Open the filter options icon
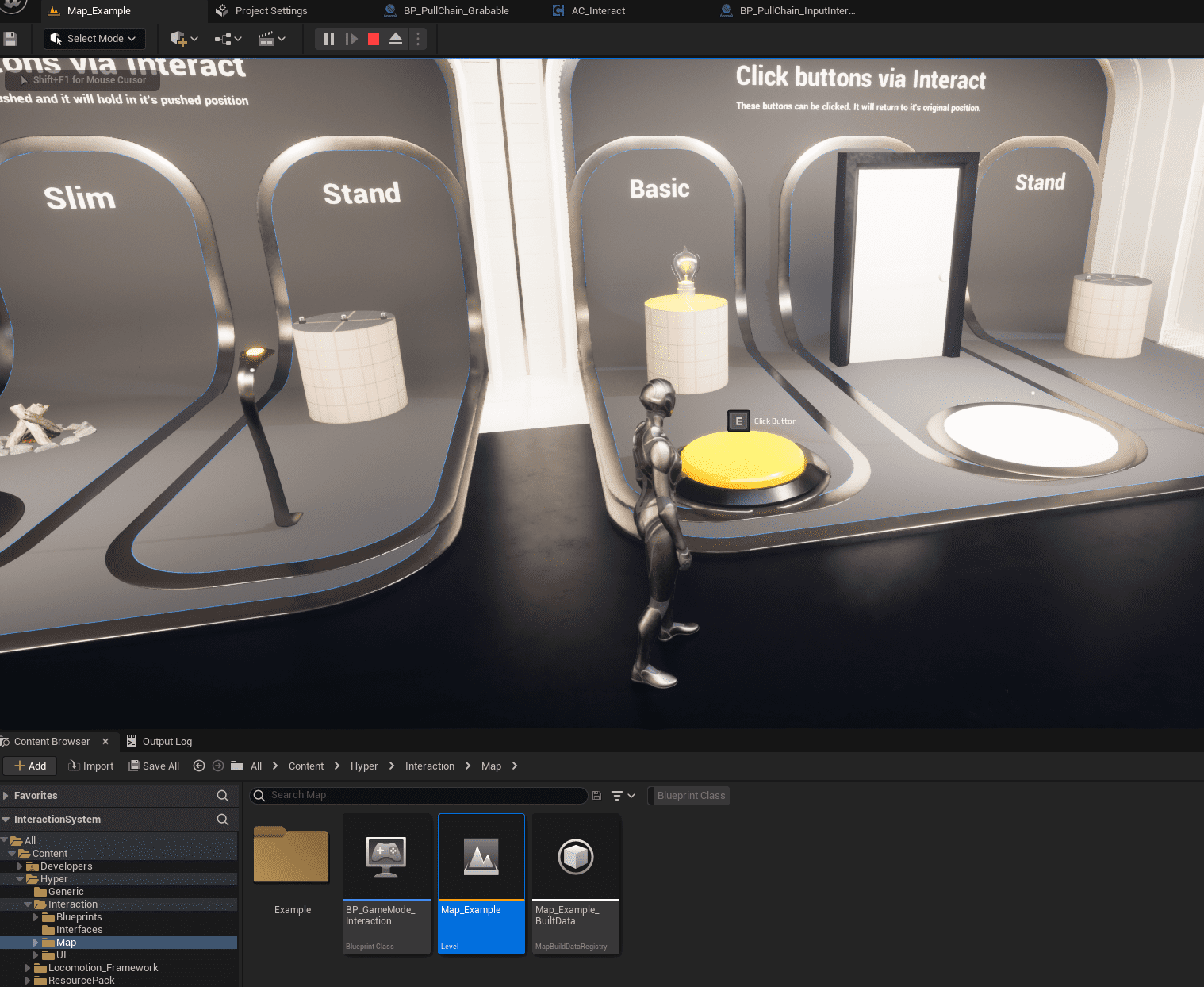The width and height of the screenshot is (1204, 987). tap(623, 795)
